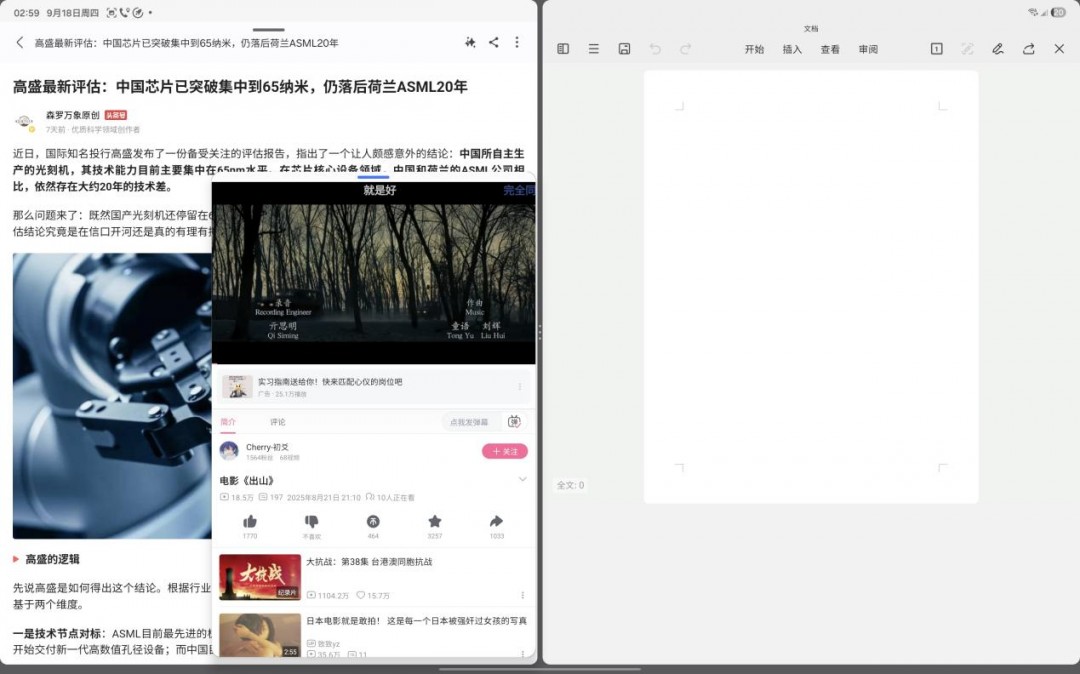Follow Cherry-初爻 with 关注 button
The height and width of the screenshot is (674, 1080).
pos(505,452)
